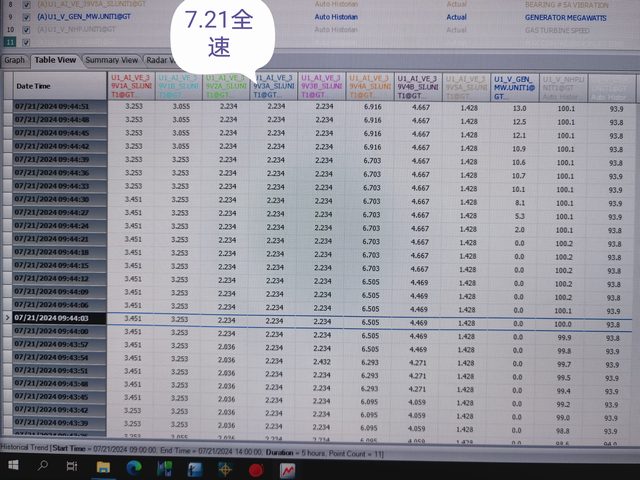Click the GAS TURBINE SPEED description
This screenshot has width=640, height=480.
click(557, 31)
